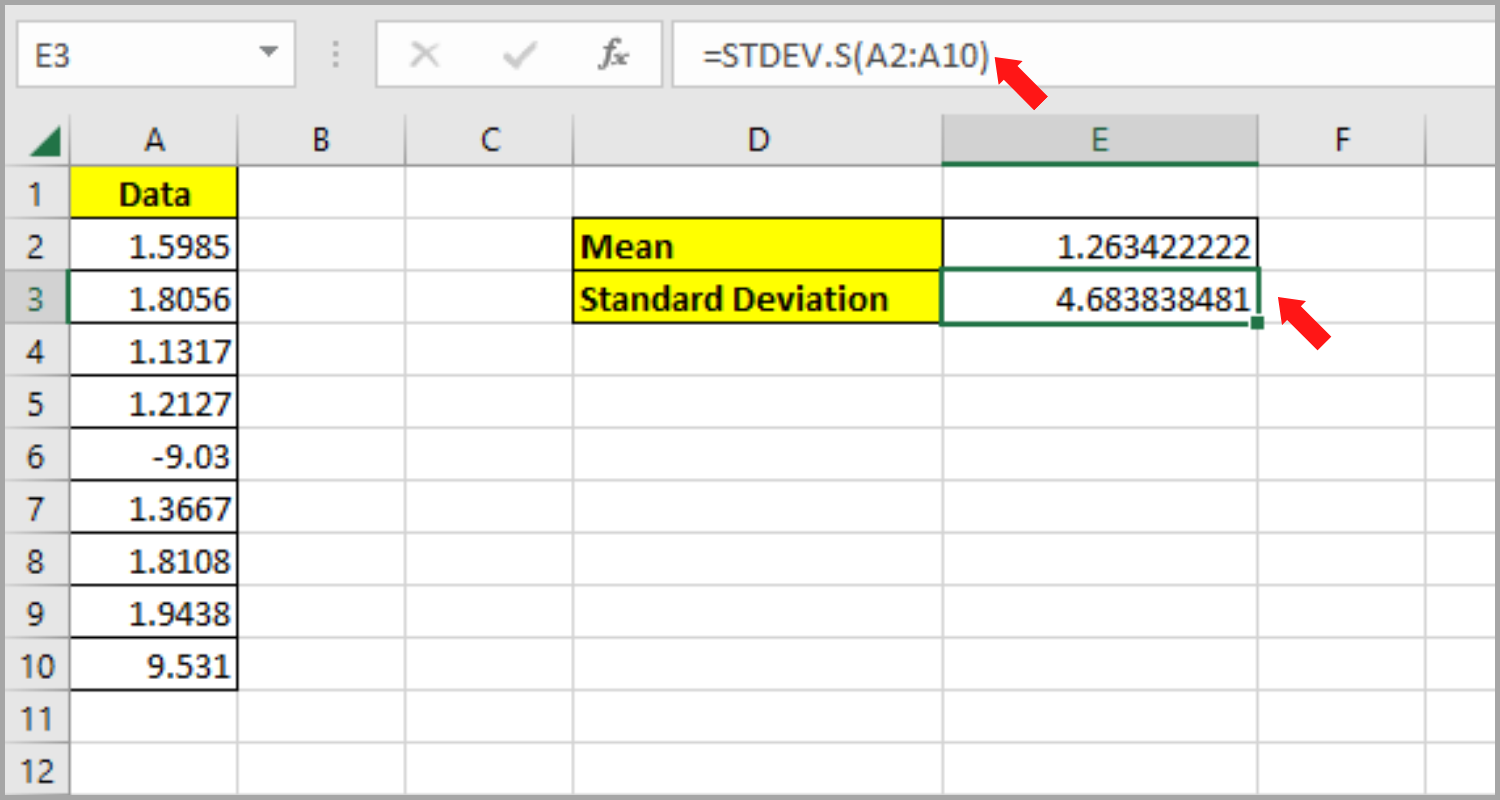Open the Name Box showing E3

tap(150, 55)
